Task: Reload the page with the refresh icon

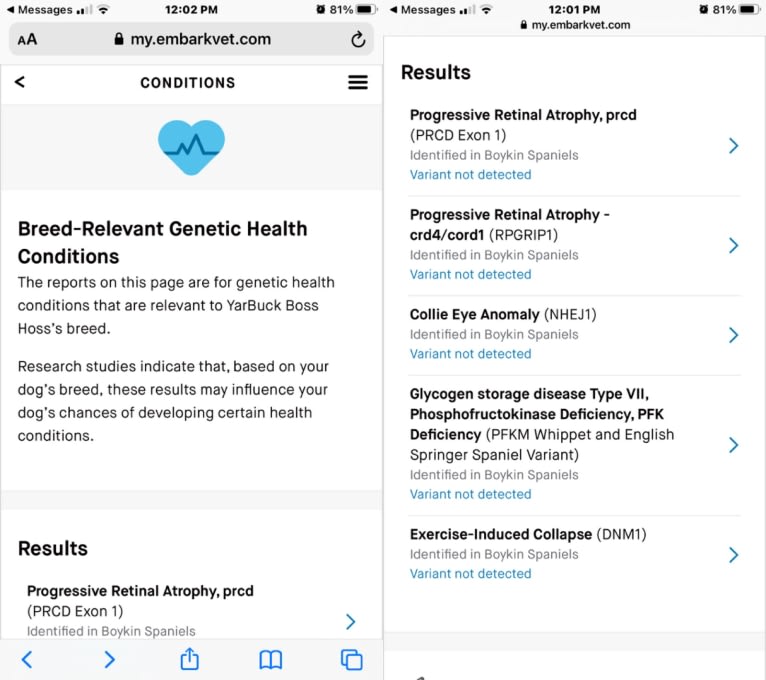Action: click(358, 39)
